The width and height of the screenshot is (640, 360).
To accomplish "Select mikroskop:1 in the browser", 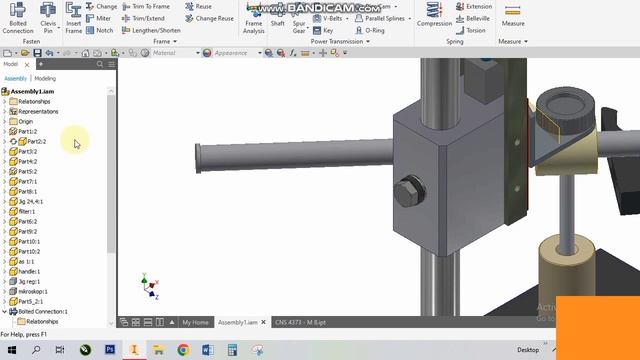I will (x=33, y=291).
